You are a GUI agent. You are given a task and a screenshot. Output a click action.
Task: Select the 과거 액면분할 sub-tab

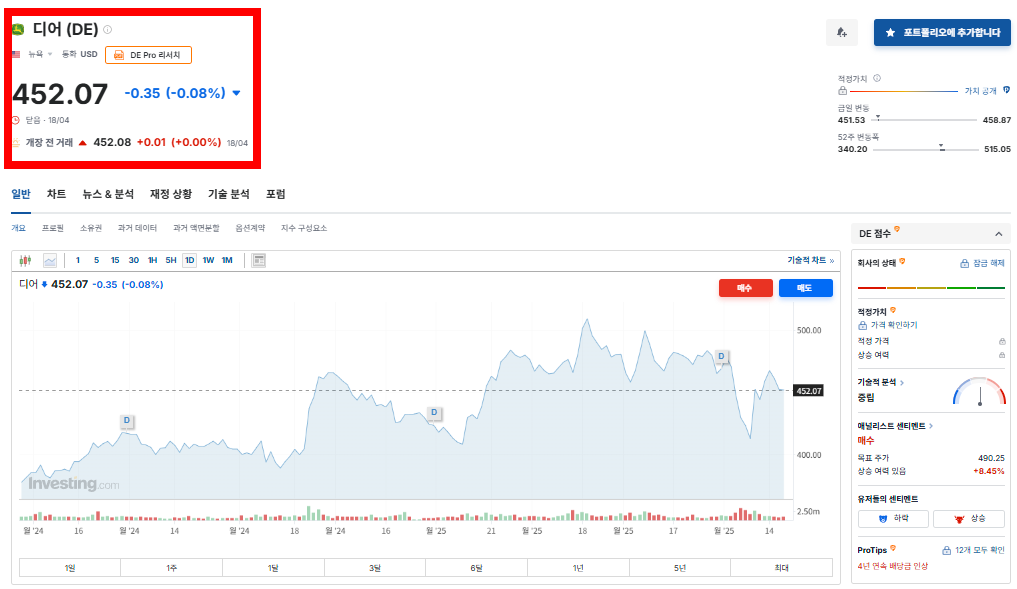(196, 228)
